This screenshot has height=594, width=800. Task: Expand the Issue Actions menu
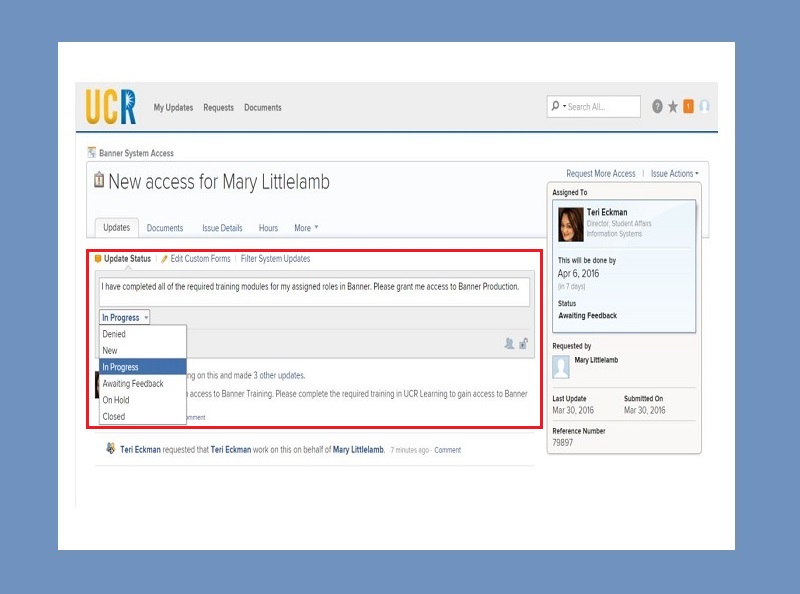pyautogui.click(x=674, y=174)
